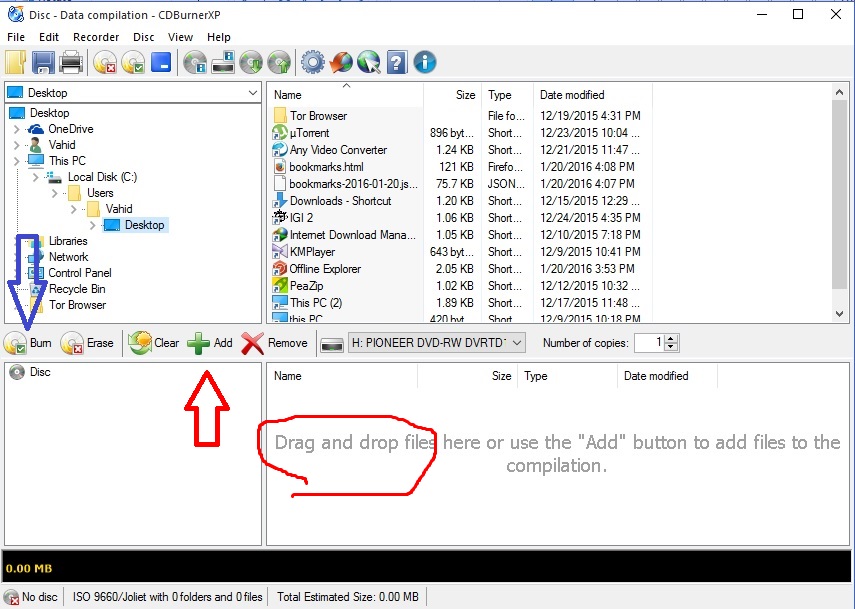
Task: Click the Offline Explorer shortcut icon
Action: [280, 268]
